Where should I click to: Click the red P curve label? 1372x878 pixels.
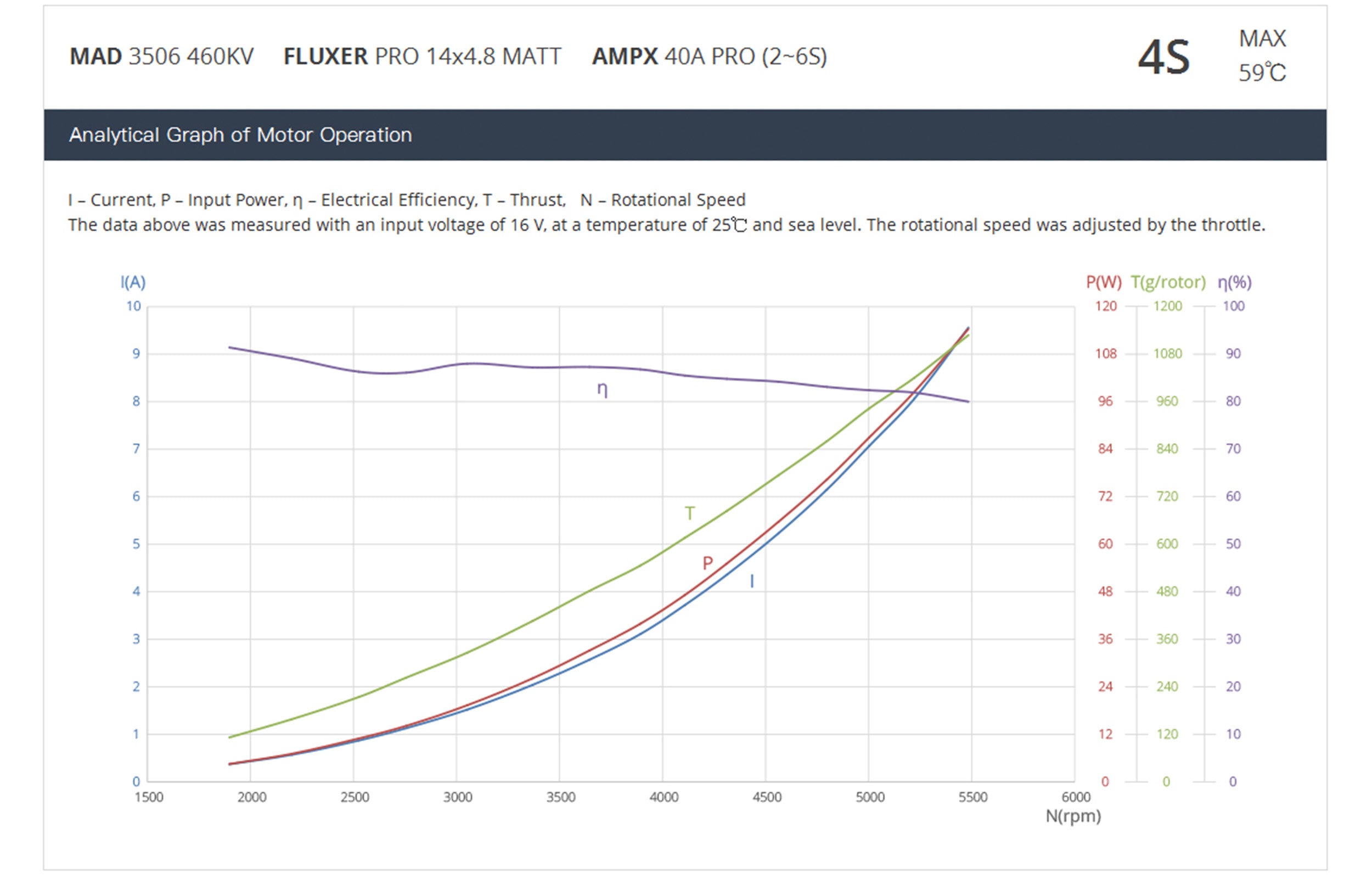707,563
